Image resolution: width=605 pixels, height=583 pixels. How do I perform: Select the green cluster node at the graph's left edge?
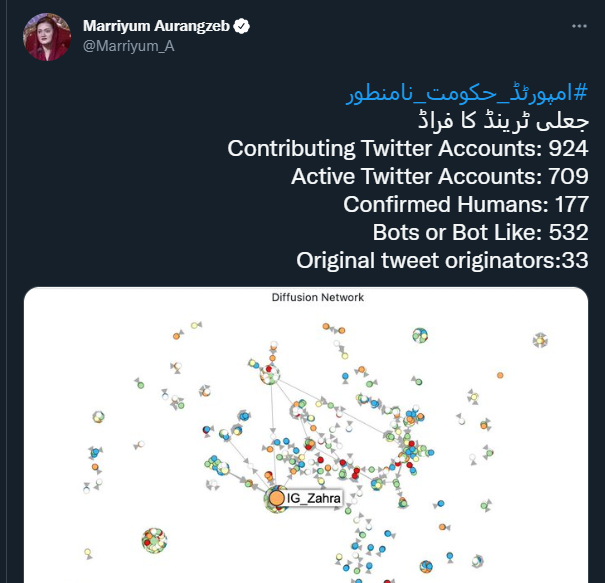pos(99,417)
